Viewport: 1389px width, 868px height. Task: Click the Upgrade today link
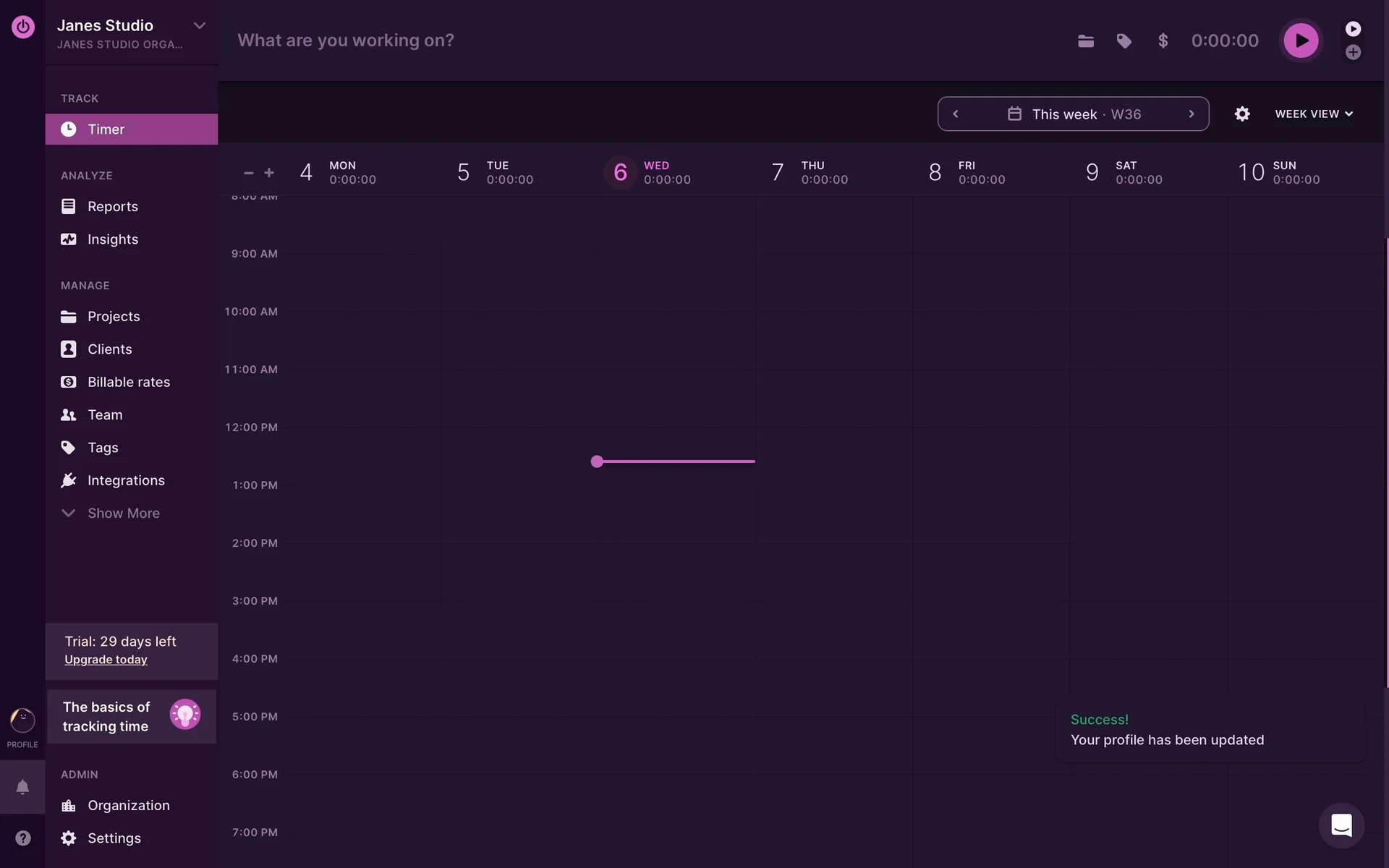(106, 660)
